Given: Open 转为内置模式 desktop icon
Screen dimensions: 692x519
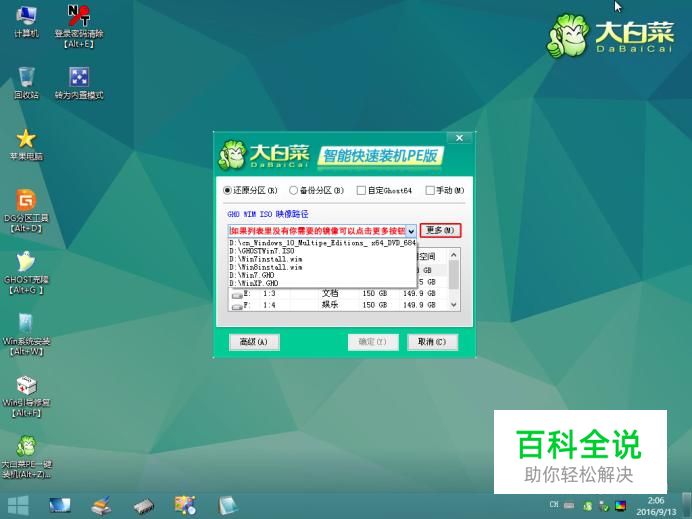Looking at the screenshot, I should [79, 83].
